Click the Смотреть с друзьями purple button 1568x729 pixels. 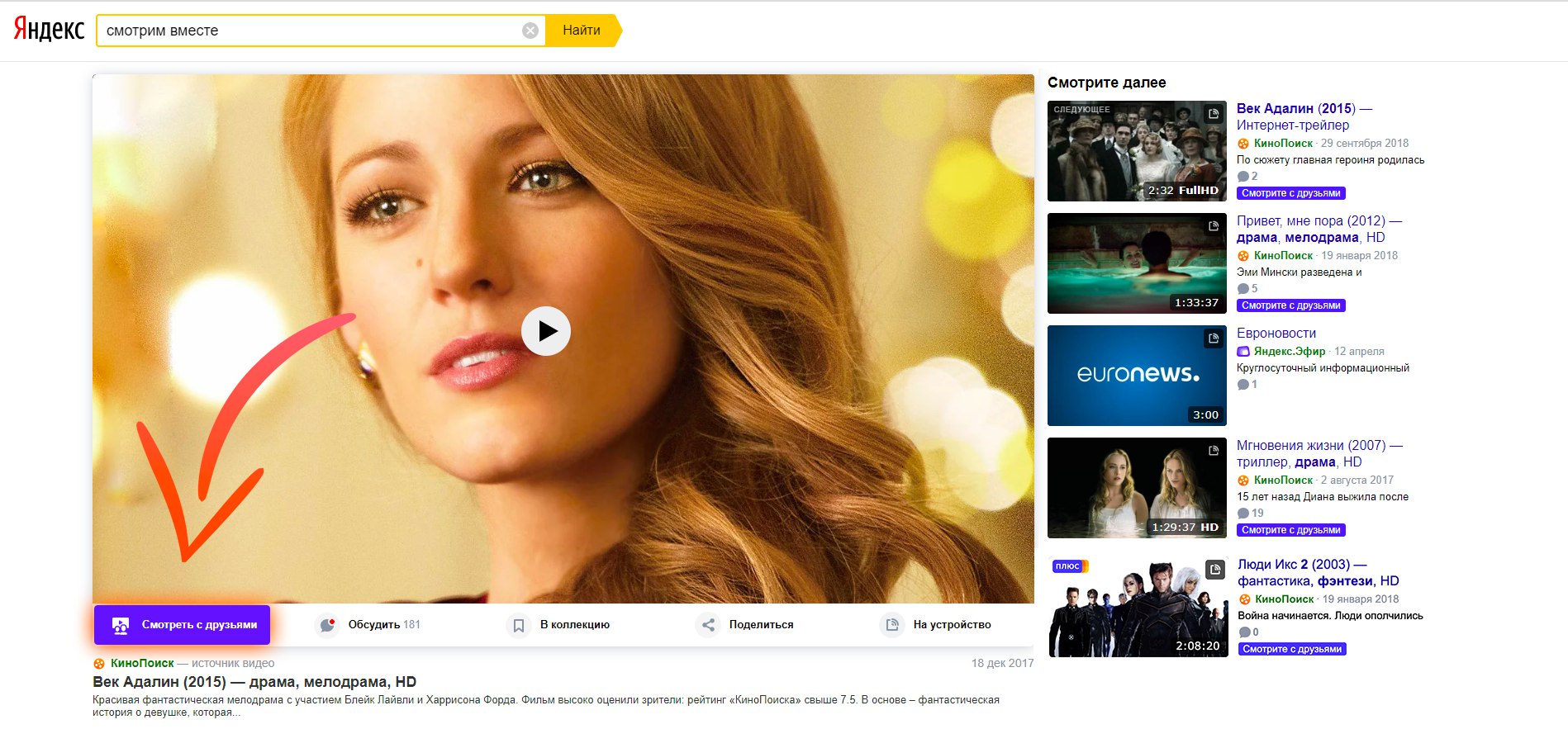182,625
